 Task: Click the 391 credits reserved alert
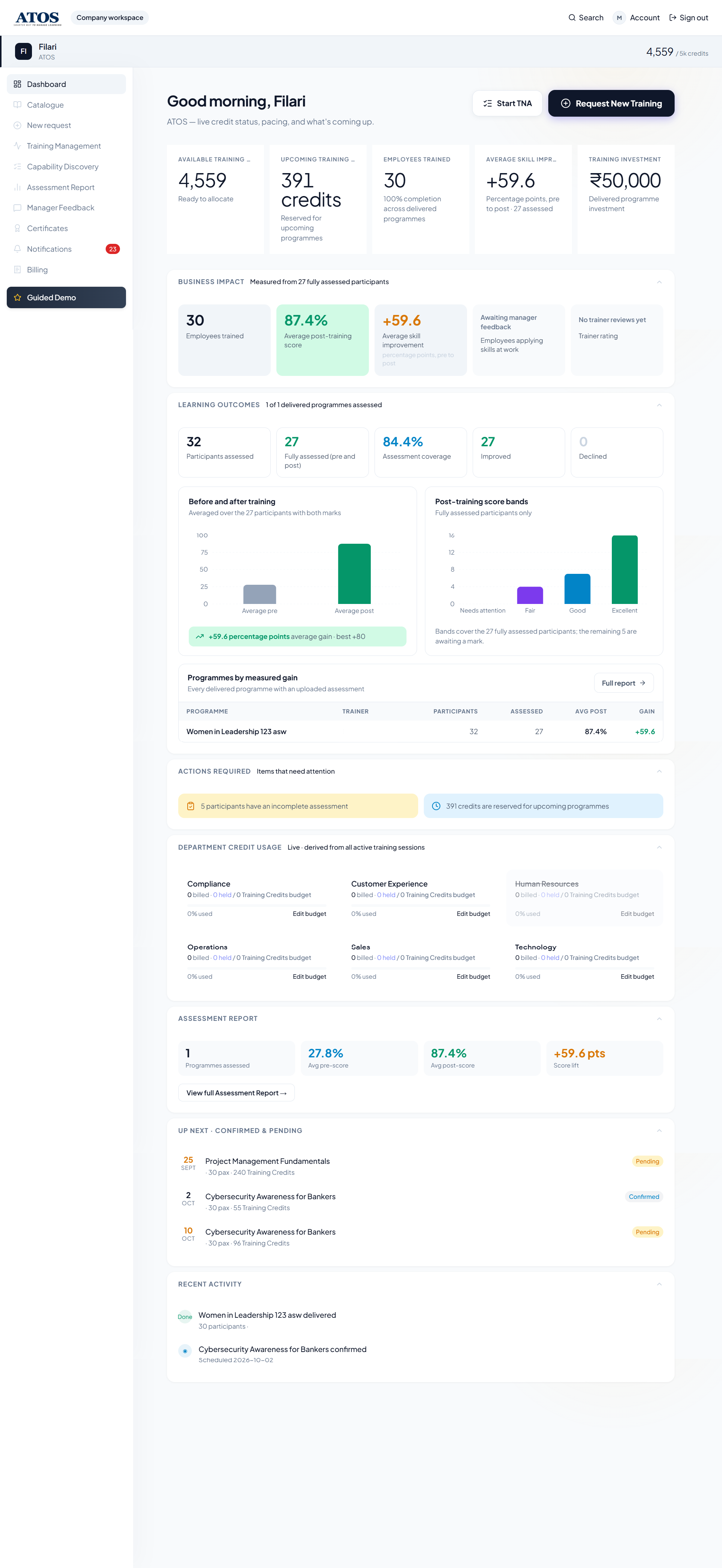(x=543, y=806)
